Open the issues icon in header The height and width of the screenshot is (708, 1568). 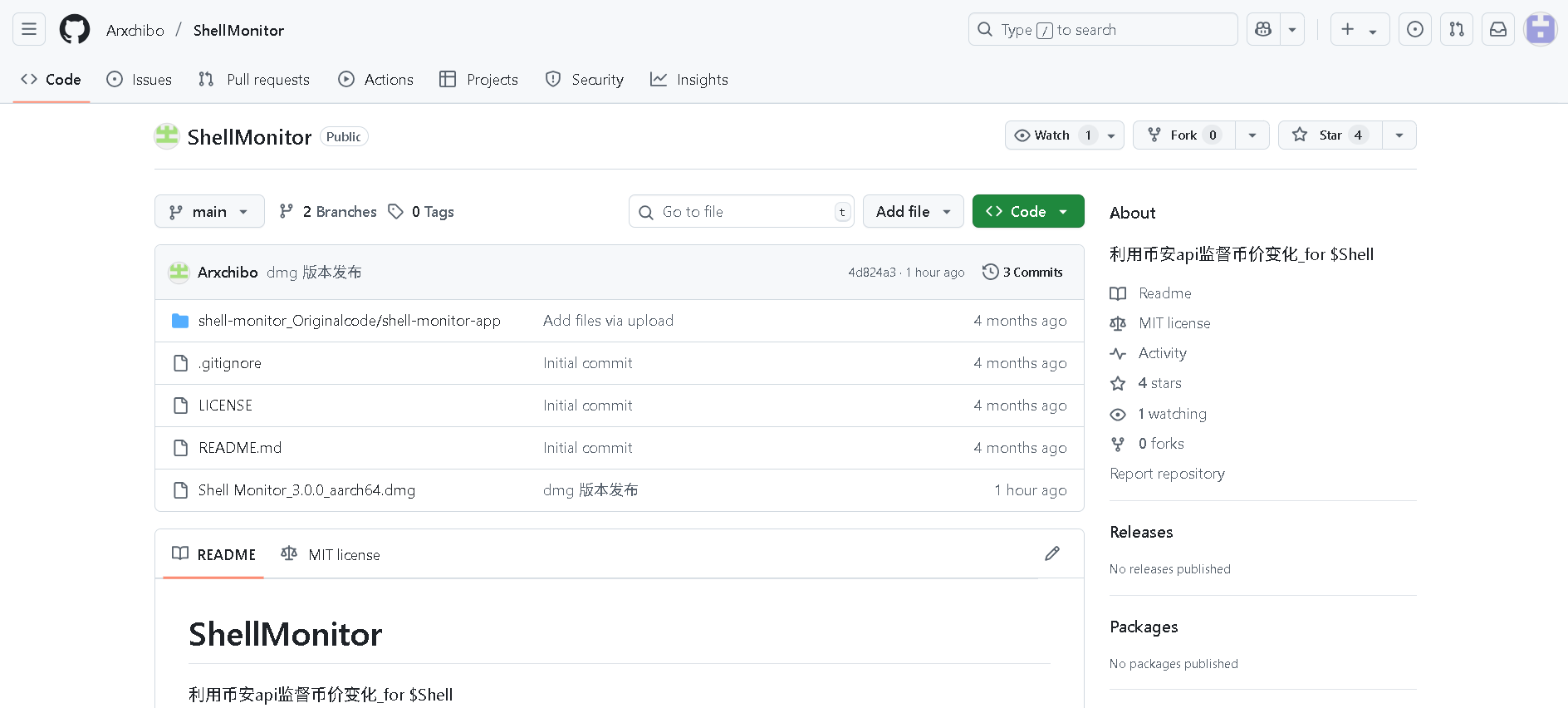point(1415,30)
